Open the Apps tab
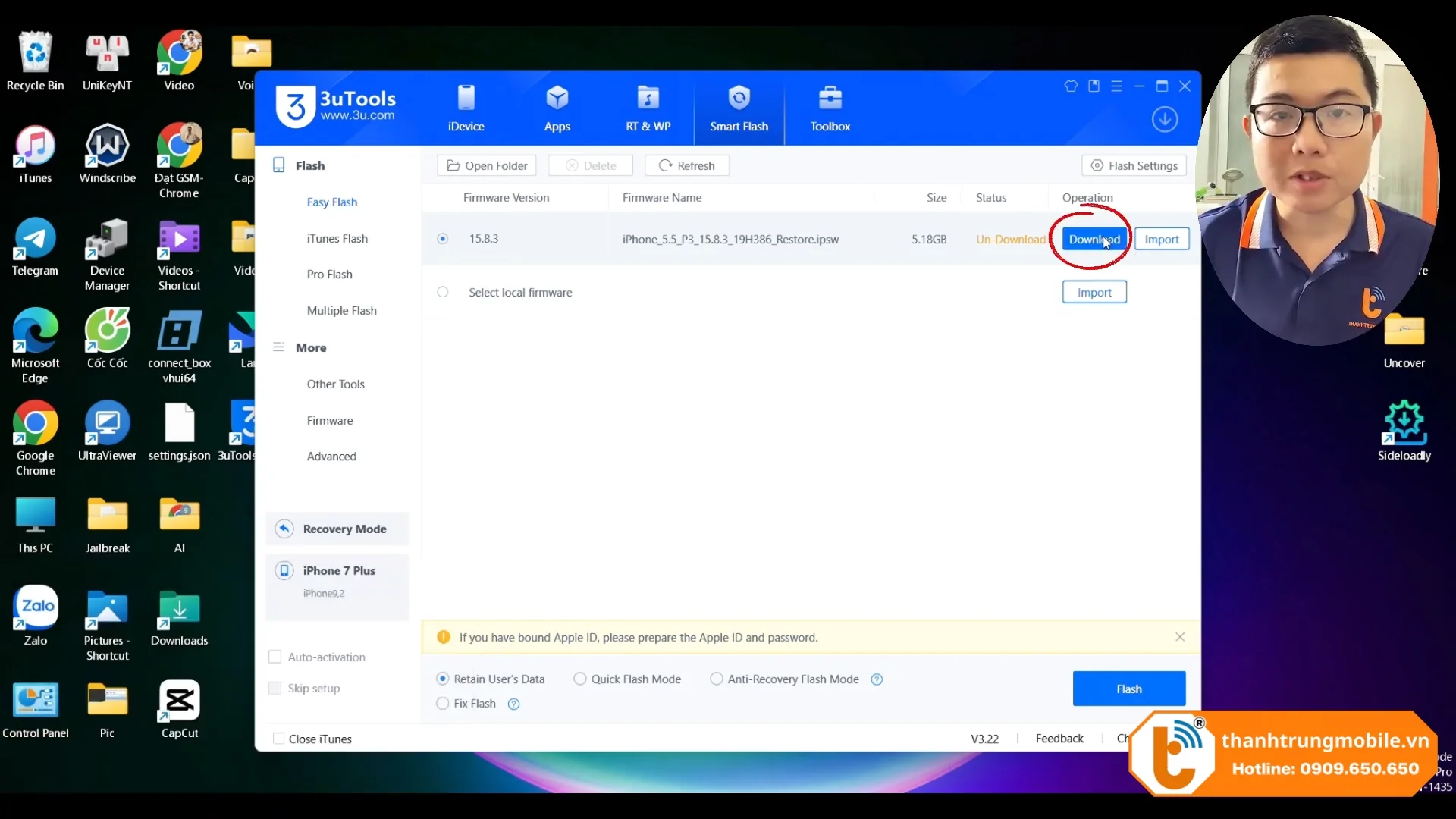This screenshot has width=1456, height=819. point(557,108)
